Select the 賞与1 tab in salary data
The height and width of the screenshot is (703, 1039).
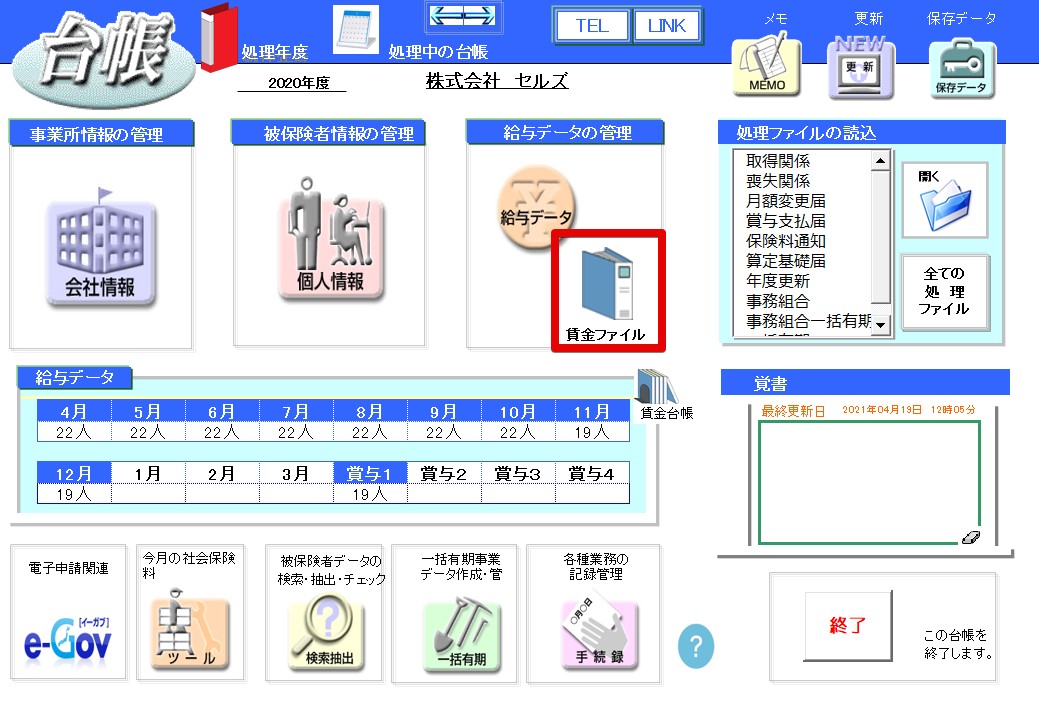pos(370,473)
